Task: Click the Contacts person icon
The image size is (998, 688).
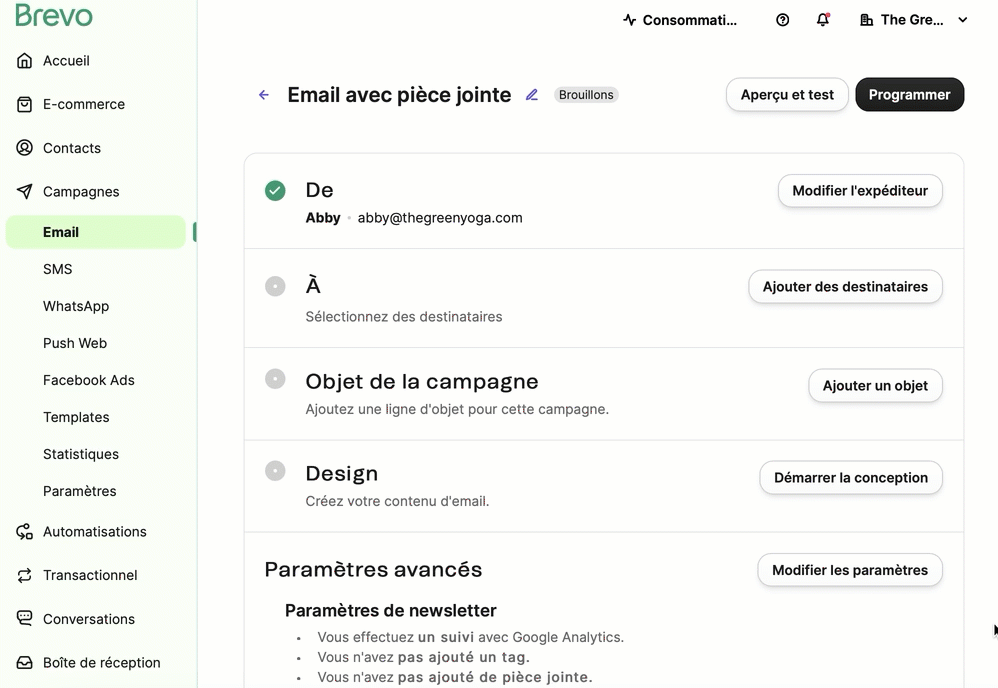Action: (24, 148)
